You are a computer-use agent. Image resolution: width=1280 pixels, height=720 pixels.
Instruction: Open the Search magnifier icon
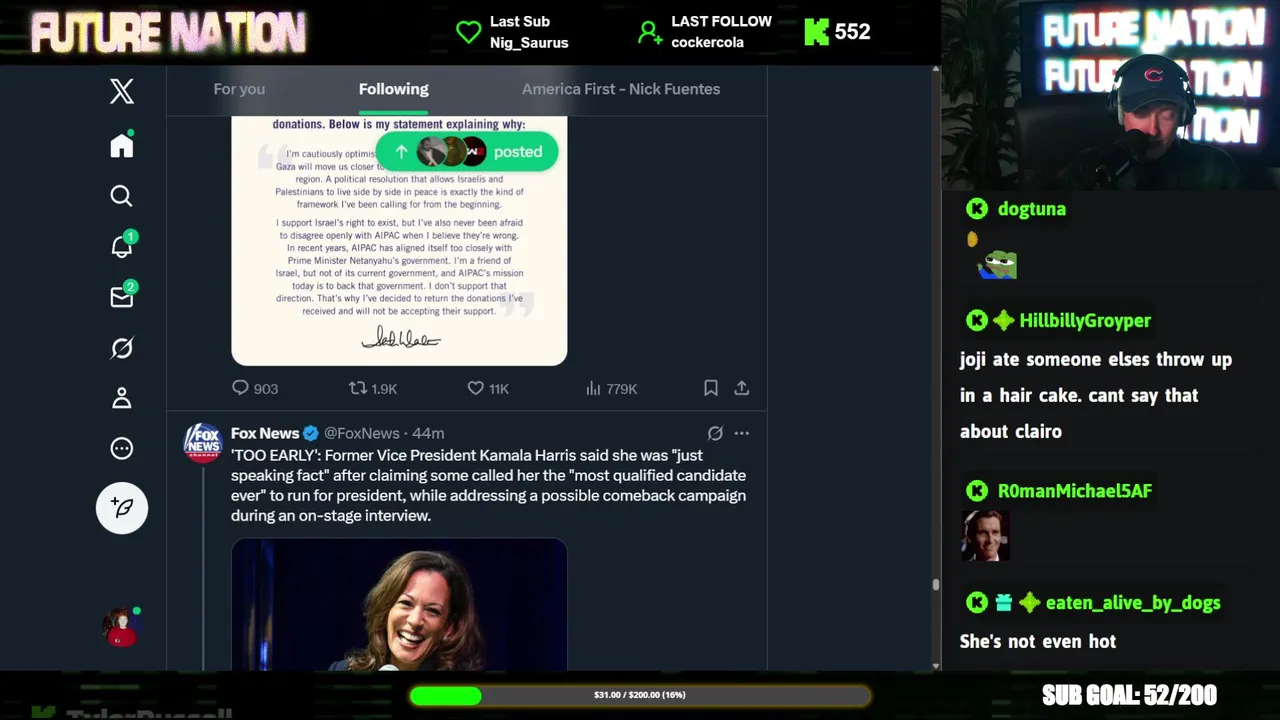tap(122, 196)
